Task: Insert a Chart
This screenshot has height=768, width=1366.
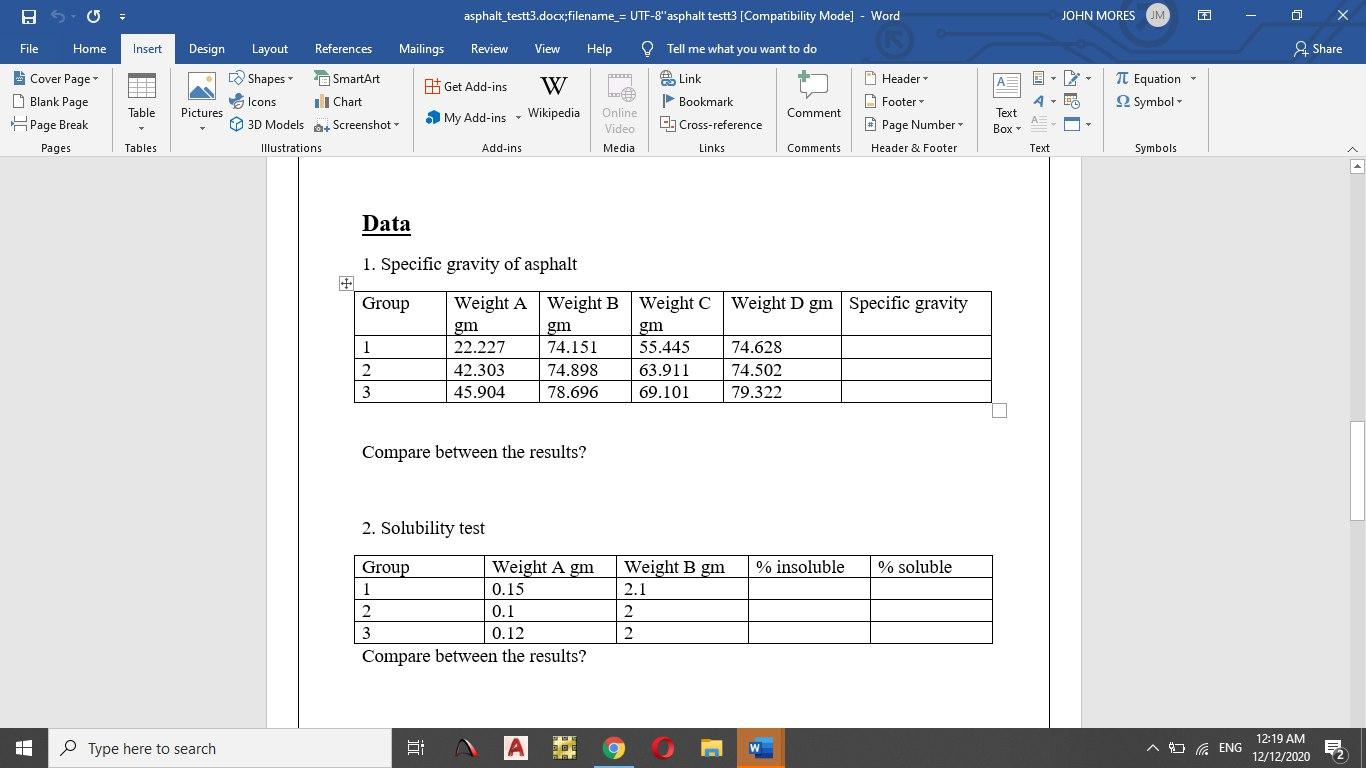Action: click(x=338, y=101)
